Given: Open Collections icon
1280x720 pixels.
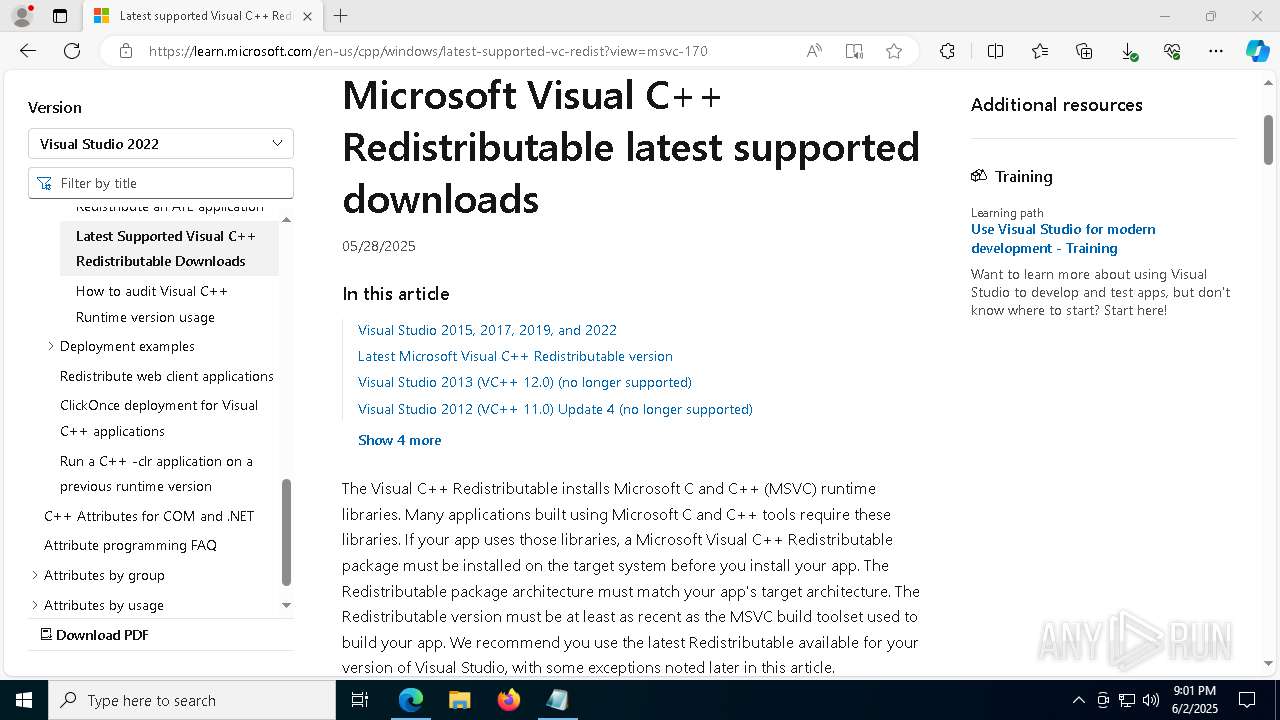Looking at the screenshot, I should pyautogui.click(x=1084, y=51).
